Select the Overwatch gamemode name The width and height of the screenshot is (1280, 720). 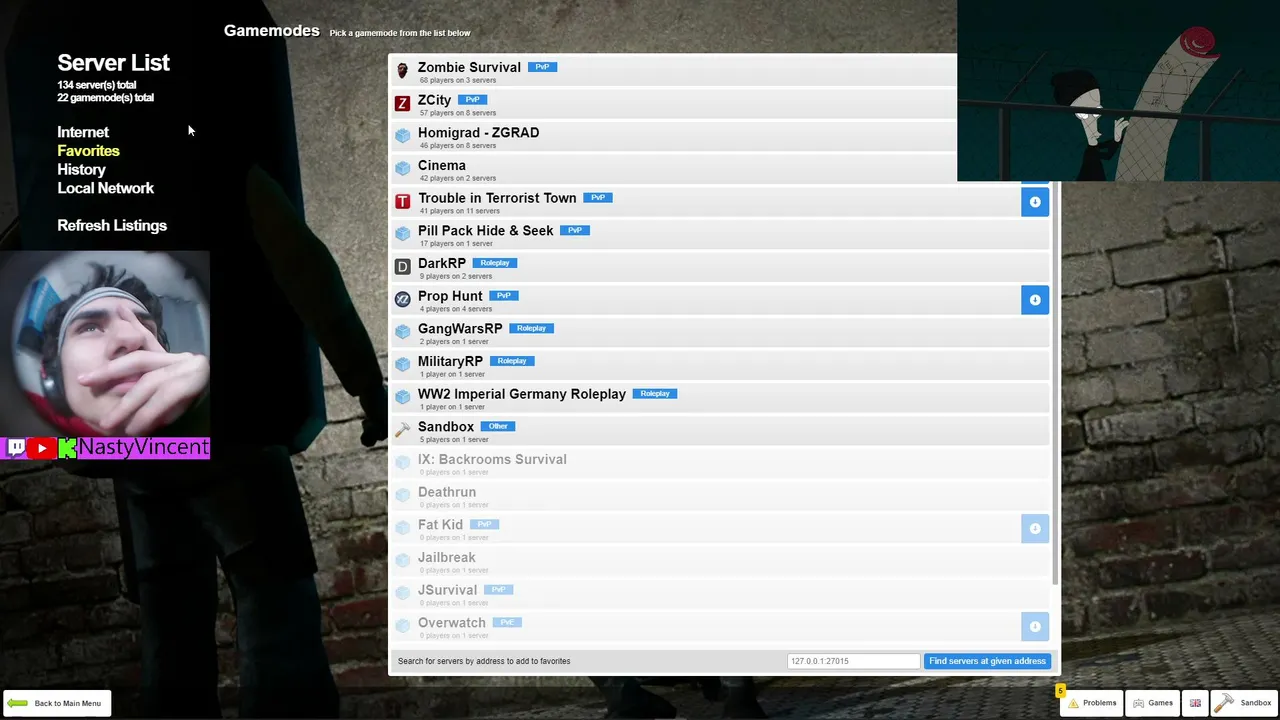tap(451, 623)
